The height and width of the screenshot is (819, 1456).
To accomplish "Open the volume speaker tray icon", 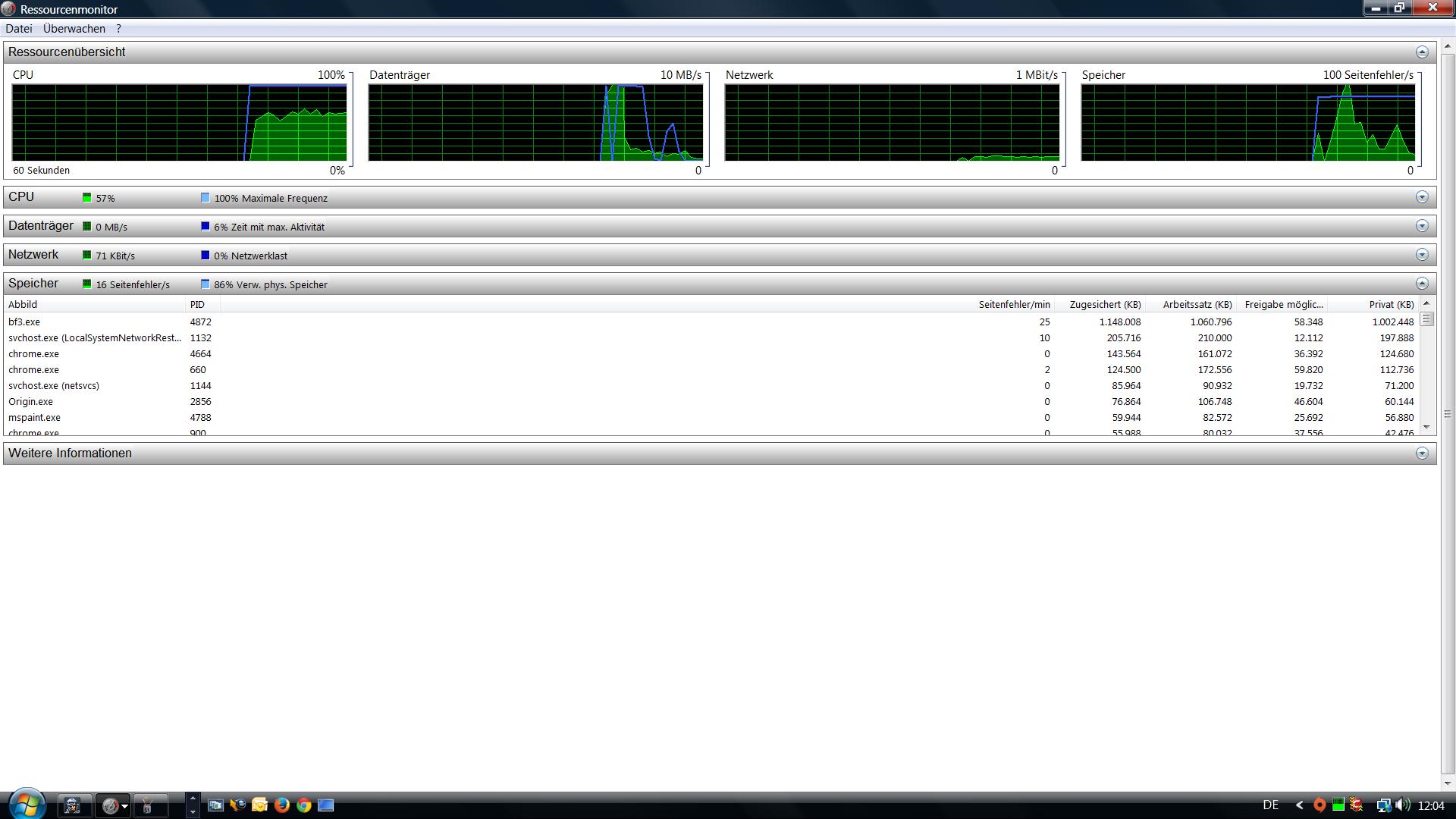I will coord(1402,805).
